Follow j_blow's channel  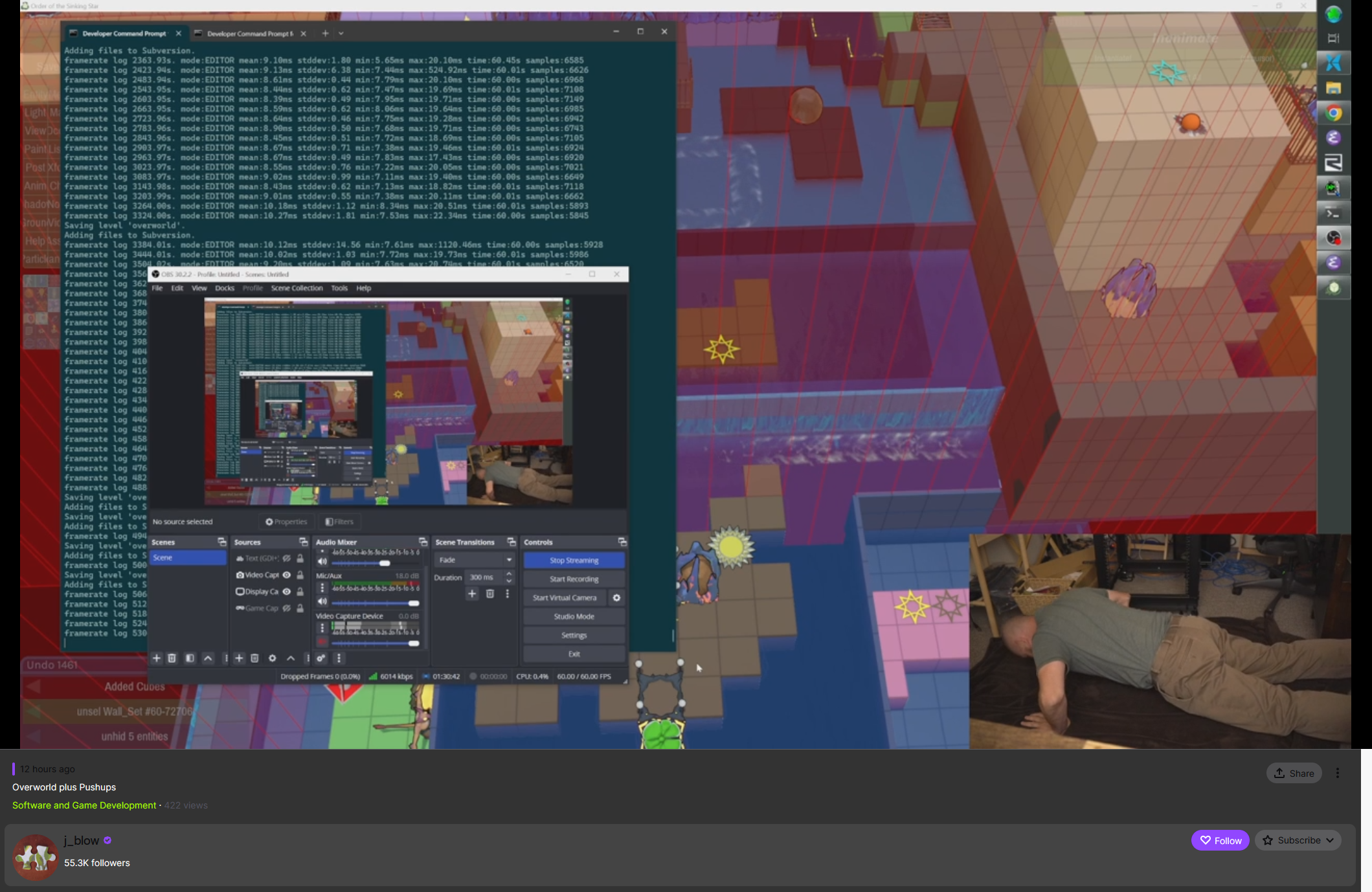(1220, 840)
